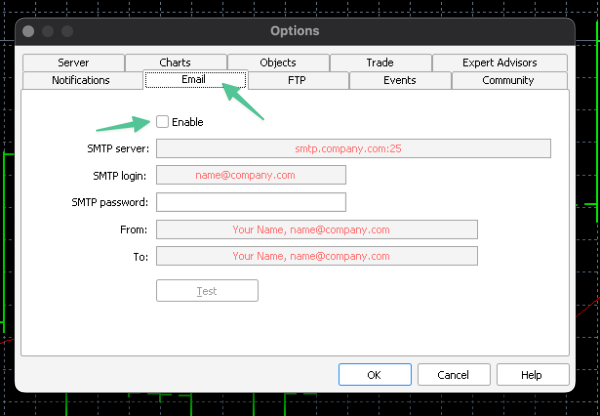Viewport: 600px width, 416px height.
Task: Select the Objects tab
Action: click(x=278, y=63)
